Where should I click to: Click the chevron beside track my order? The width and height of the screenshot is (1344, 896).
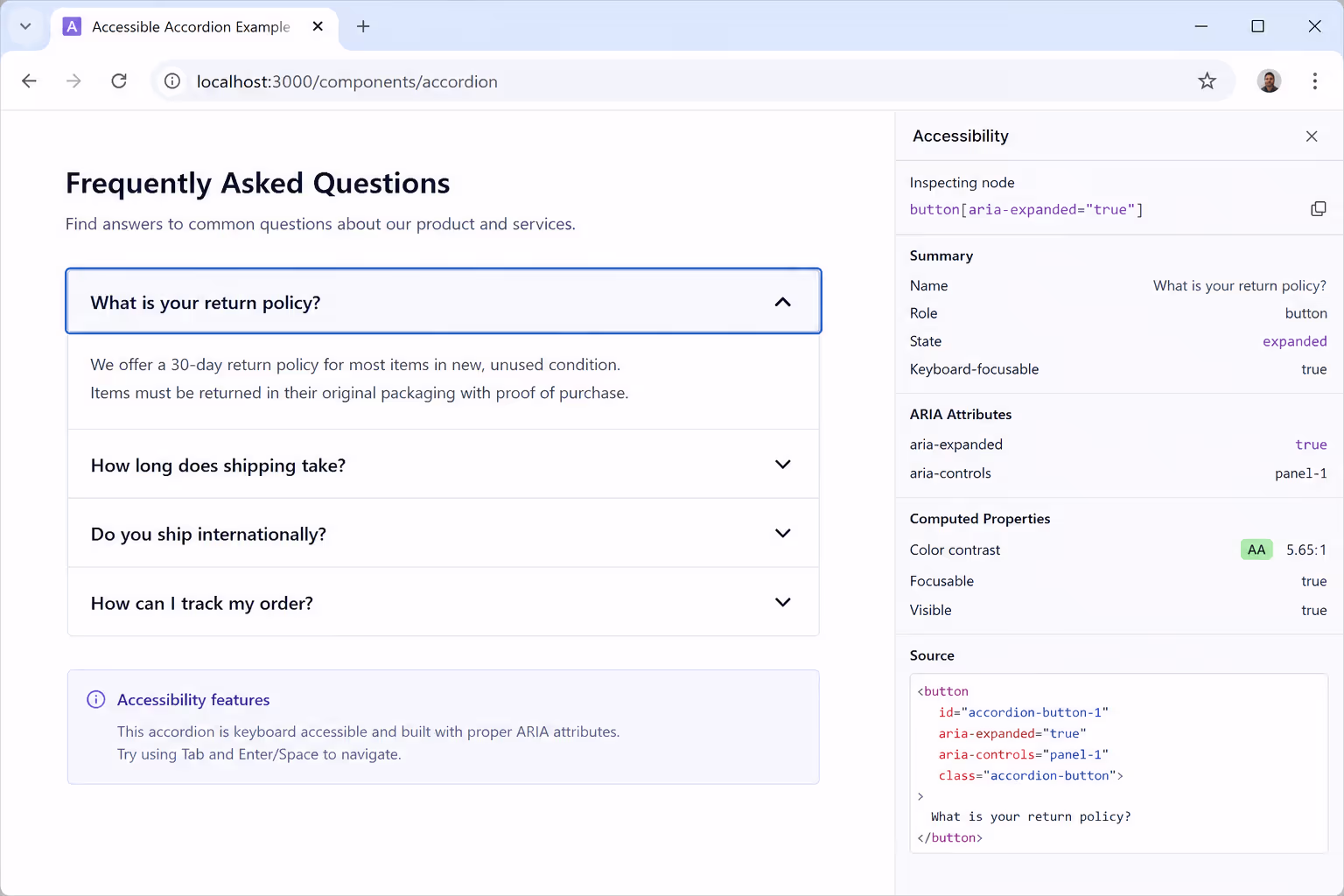tap(783, 602)
